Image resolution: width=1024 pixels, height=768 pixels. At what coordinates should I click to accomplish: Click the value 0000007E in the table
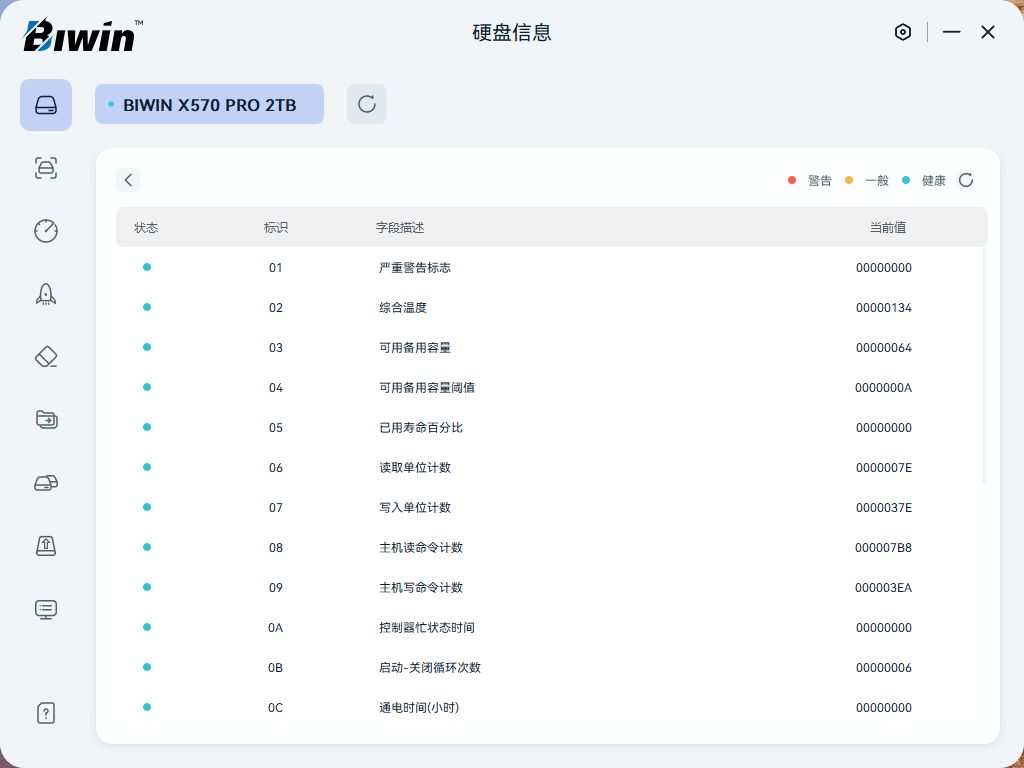click(884, 468)
